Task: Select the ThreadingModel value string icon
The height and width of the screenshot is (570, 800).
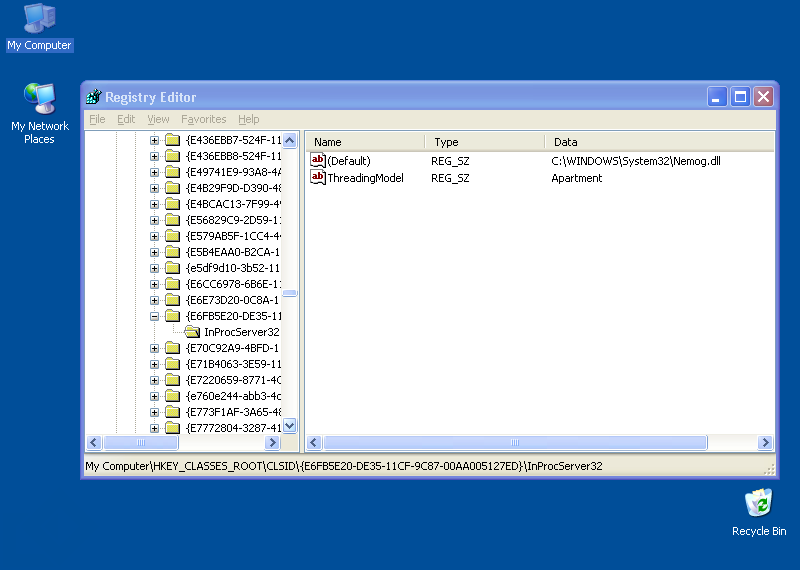Action: coord(317,178)
